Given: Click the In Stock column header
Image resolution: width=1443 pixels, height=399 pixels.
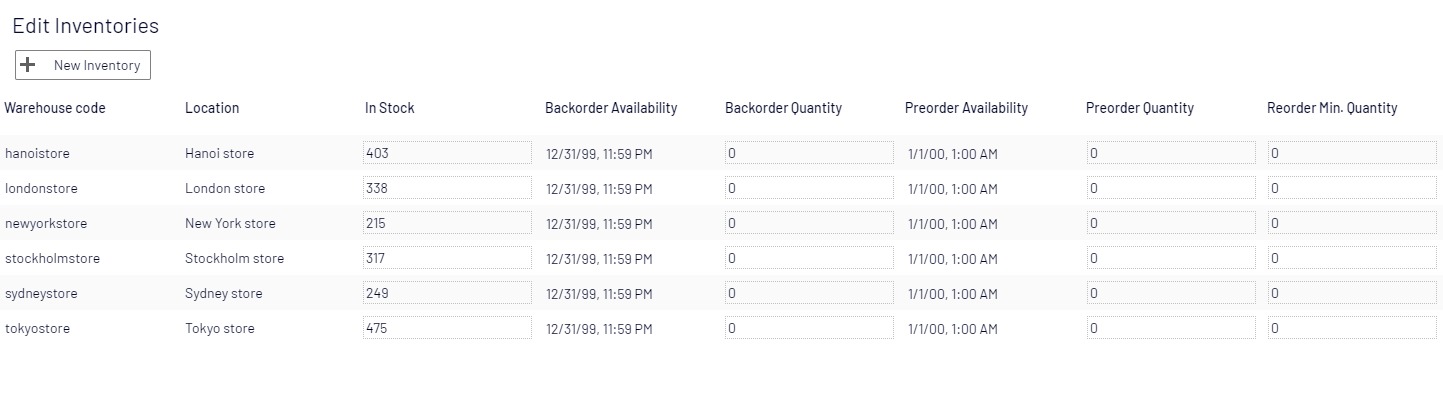Looking at the screenshot, I should tap(389, 108).
